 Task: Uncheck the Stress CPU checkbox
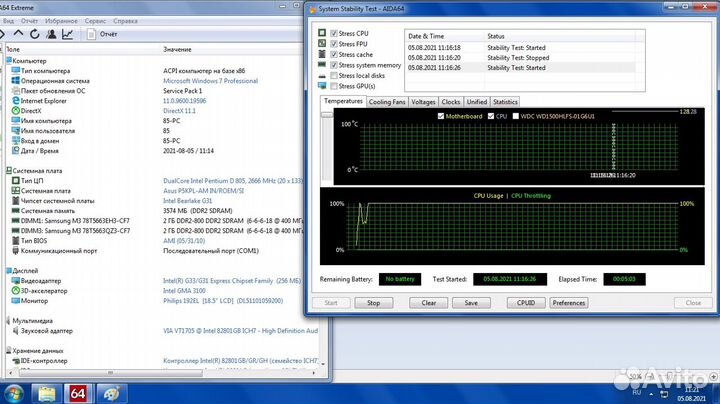coord(334,34)
